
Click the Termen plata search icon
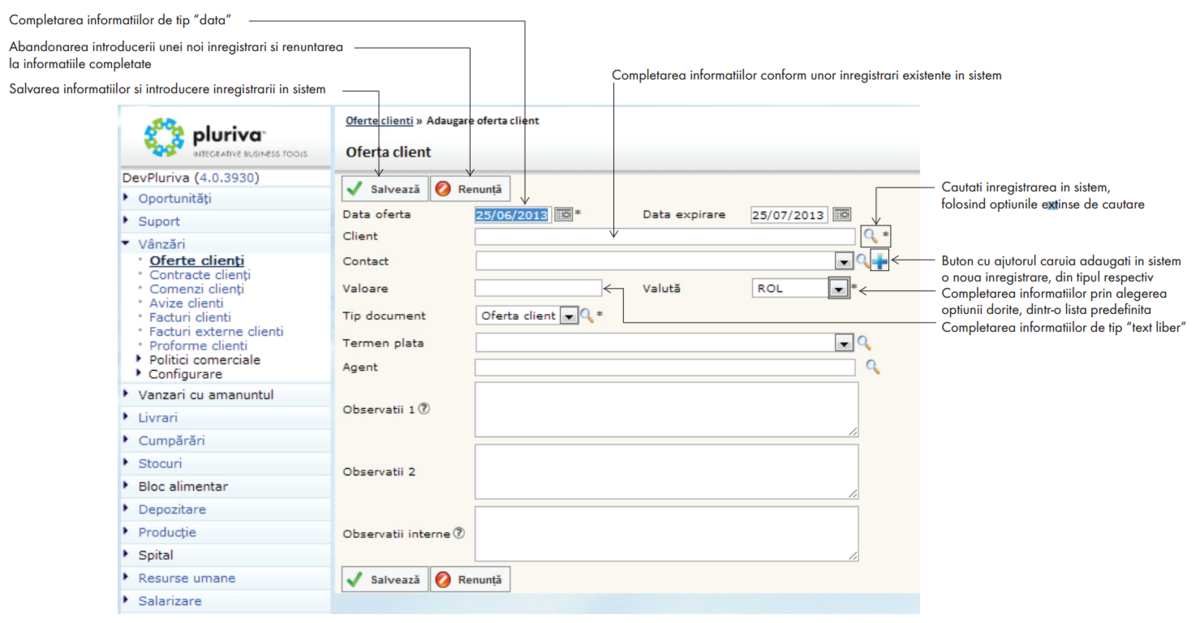[864, 343]
